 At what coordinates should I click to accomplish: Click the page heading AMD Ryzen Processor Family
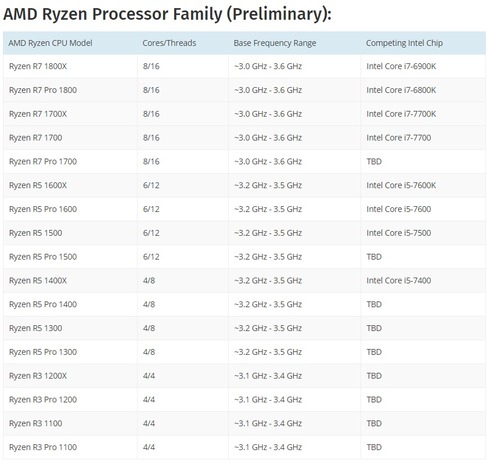pos(167,14)
